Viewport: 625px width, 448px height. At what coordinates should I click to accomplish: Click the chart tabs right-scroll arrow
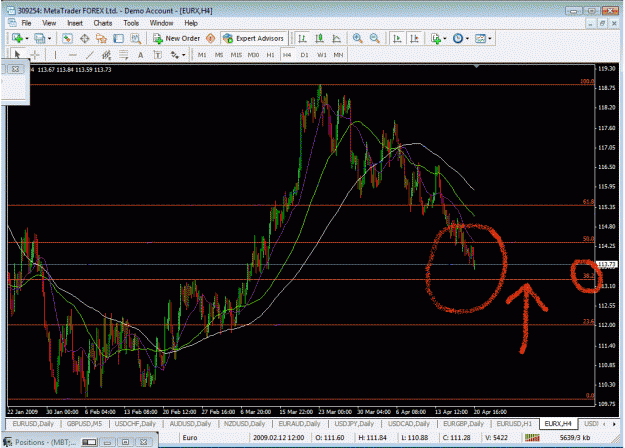(614, 424)
